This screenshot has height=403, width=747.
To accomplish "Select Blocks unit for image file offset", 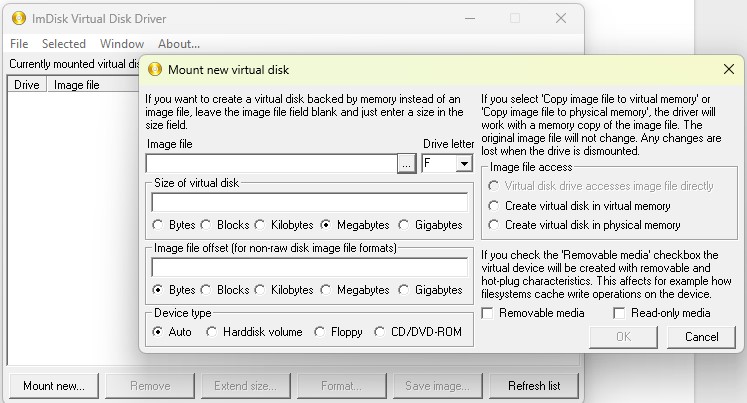I will click(x=207, y=290).
